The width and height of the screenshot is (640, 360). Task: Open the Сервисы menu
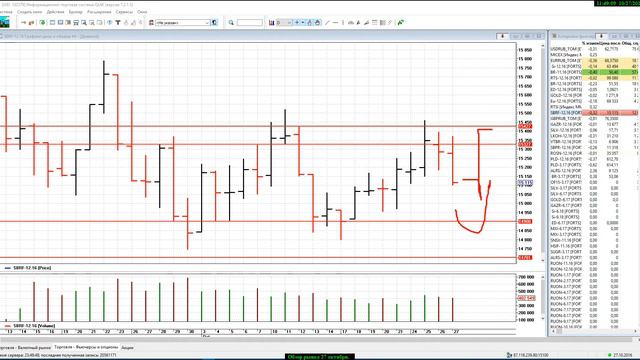click(124, 12)
